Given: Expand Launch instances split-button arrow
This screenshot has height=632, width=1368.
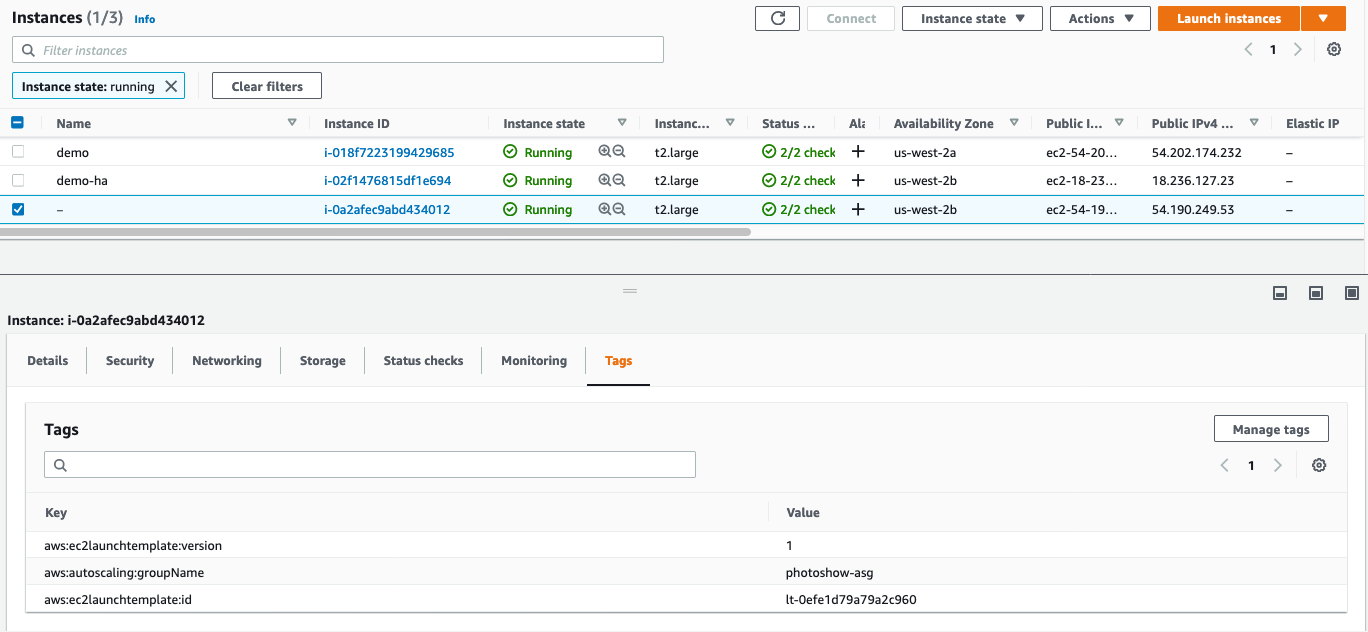Looking at the screenshot, I should (x=1323, y=19).
